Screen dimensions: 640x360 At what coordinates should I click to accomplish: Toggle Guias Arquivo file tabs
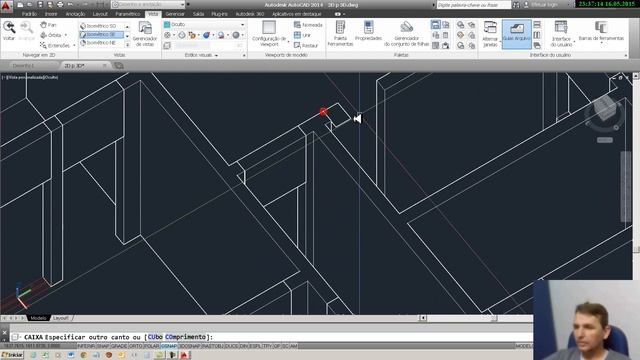point(517,34)
